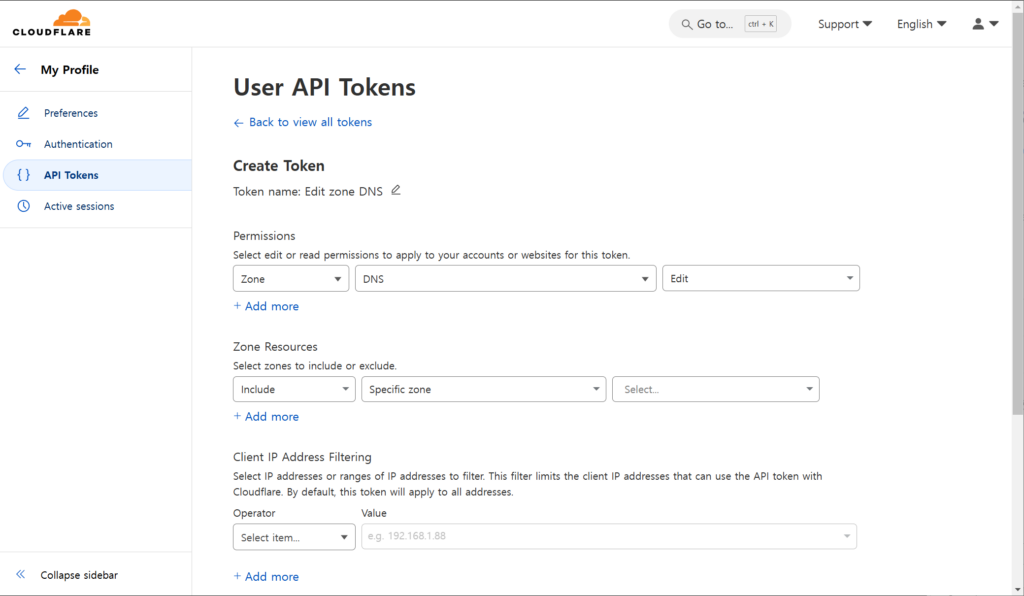Click Add more under Permissions
This screenshot has width=1024, height=596.
tap(266, 306)
